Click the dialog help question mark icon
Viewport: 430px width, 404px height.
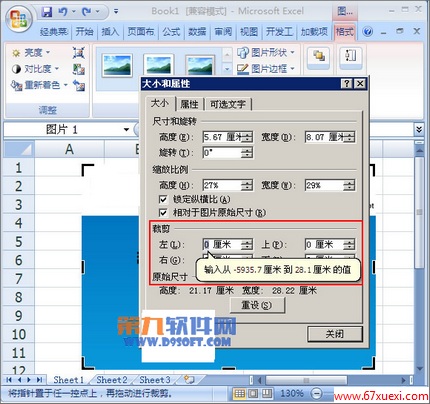pos(347,84)
